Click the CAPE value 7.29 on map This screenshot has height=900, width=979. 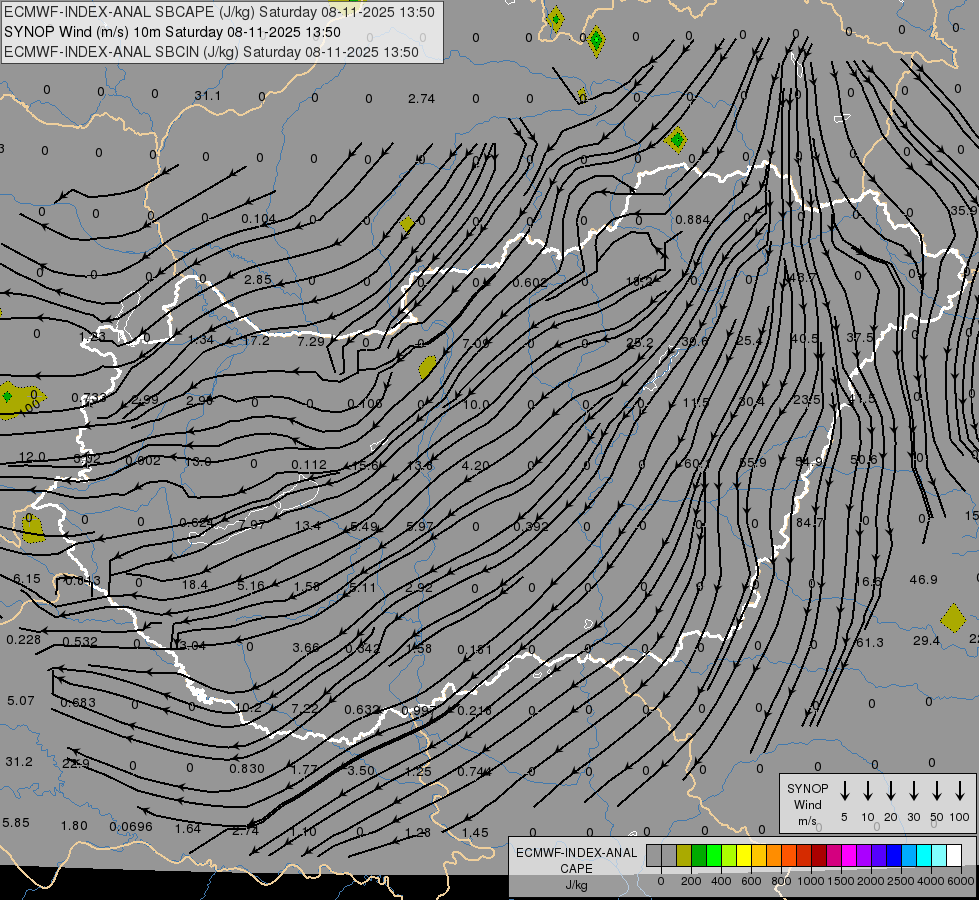pyautogui.click(x=311, y=342)
